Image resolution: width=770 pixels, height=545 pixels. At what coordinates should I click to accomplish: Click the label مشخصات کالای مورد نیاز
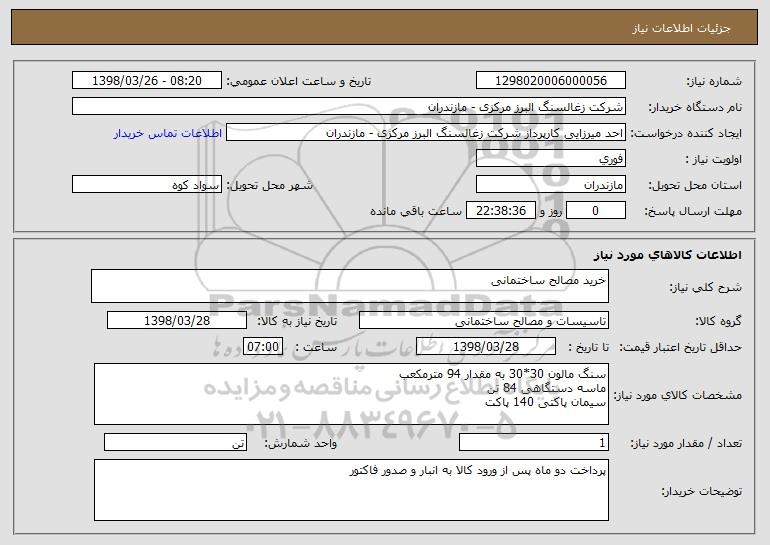[x=678, y=395]
